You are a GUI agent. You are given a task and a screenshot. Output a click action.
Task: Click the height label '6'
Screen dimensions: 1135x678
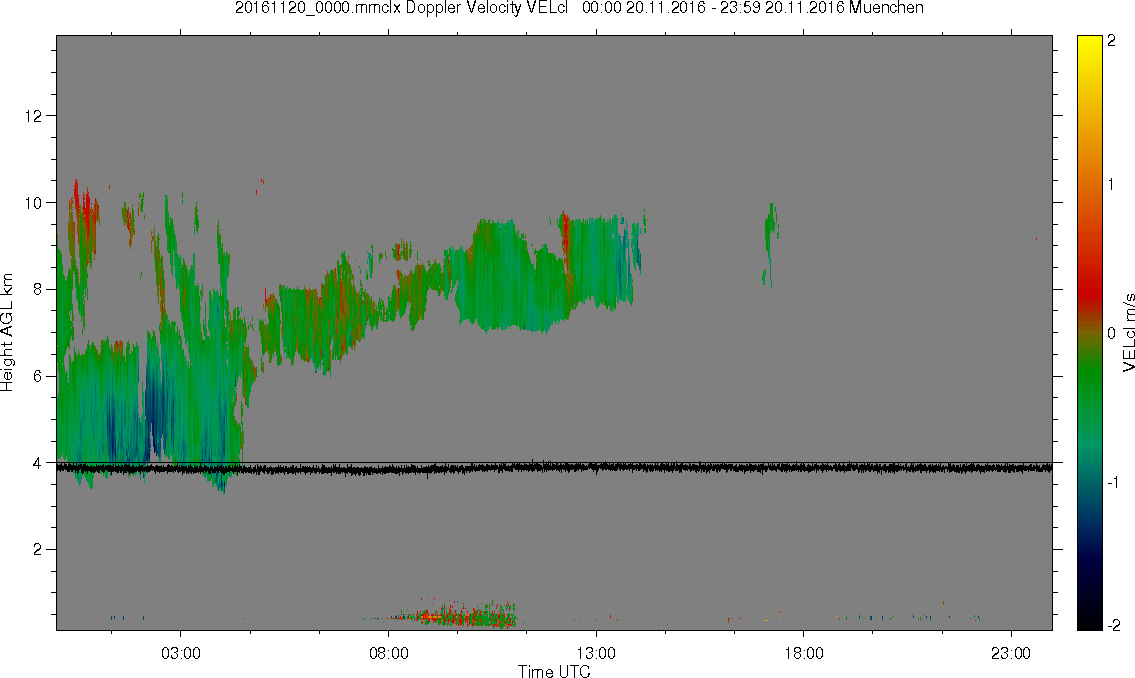tap(38, 376)
